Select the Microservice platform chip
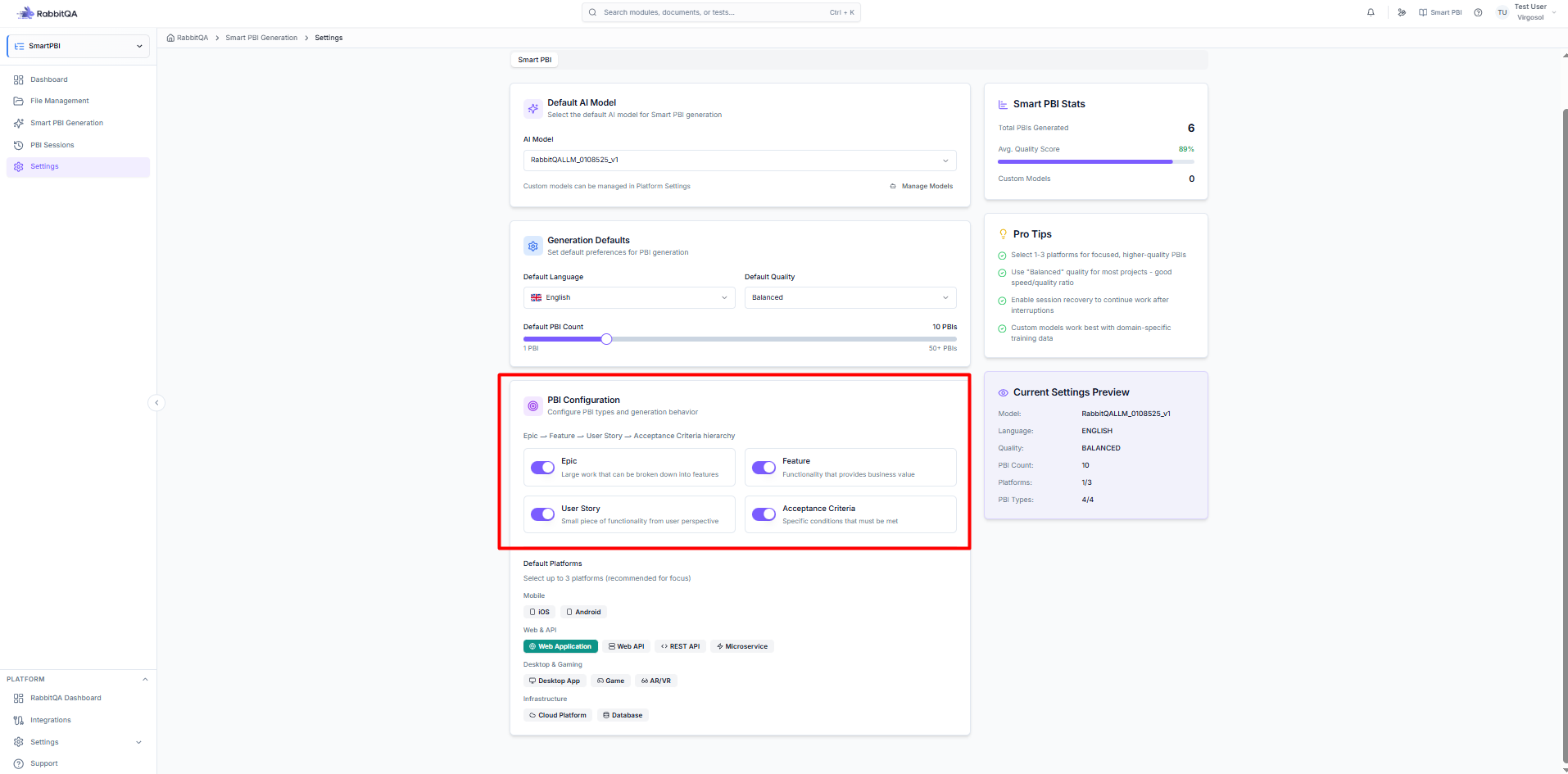 click(x=742, y=646)
